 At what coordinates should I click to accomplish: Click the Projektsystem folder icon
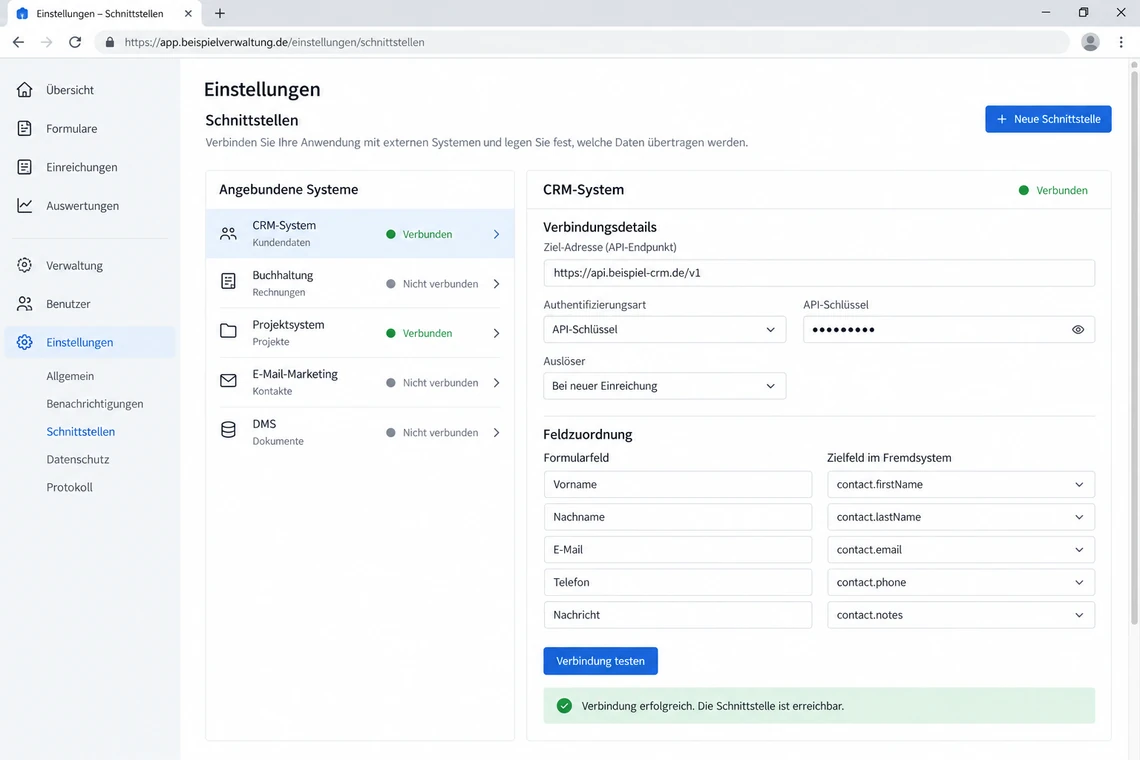[x=228, y=331]
